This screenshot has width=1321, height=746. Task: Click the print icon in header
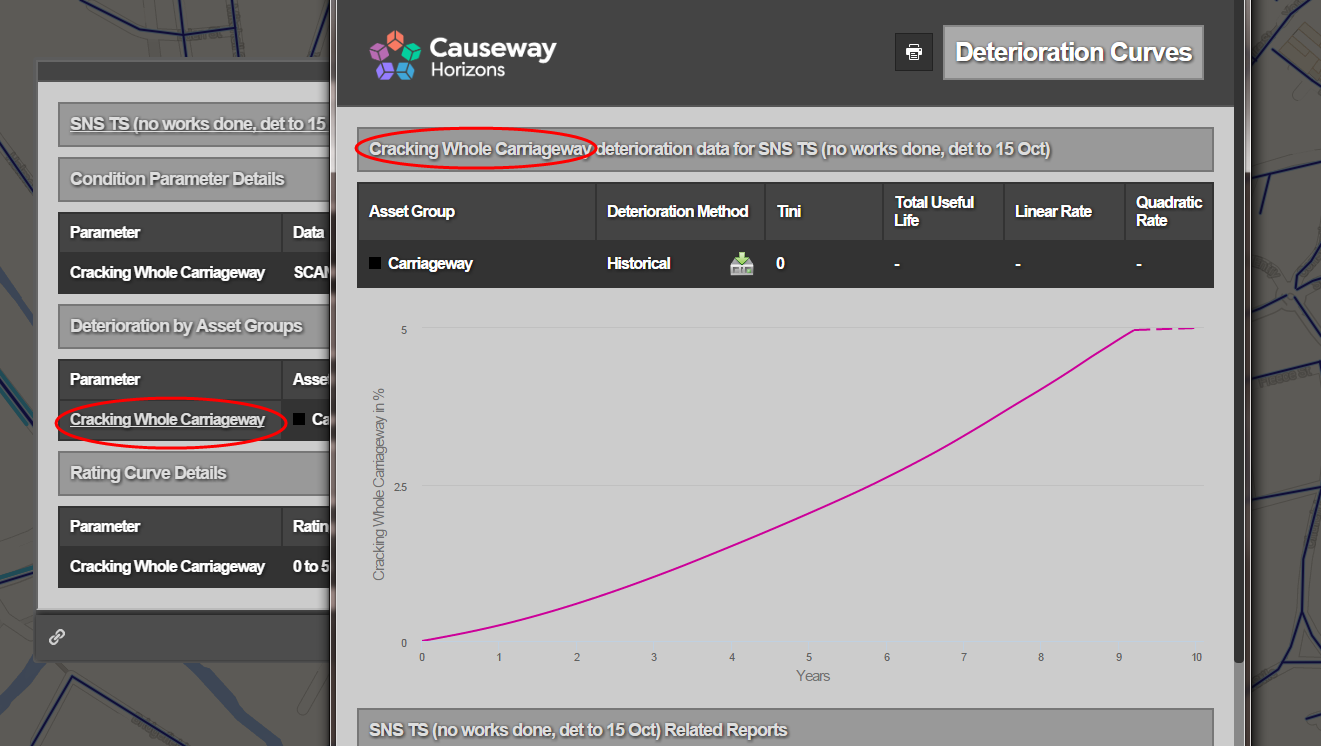[x=913, y=52]
